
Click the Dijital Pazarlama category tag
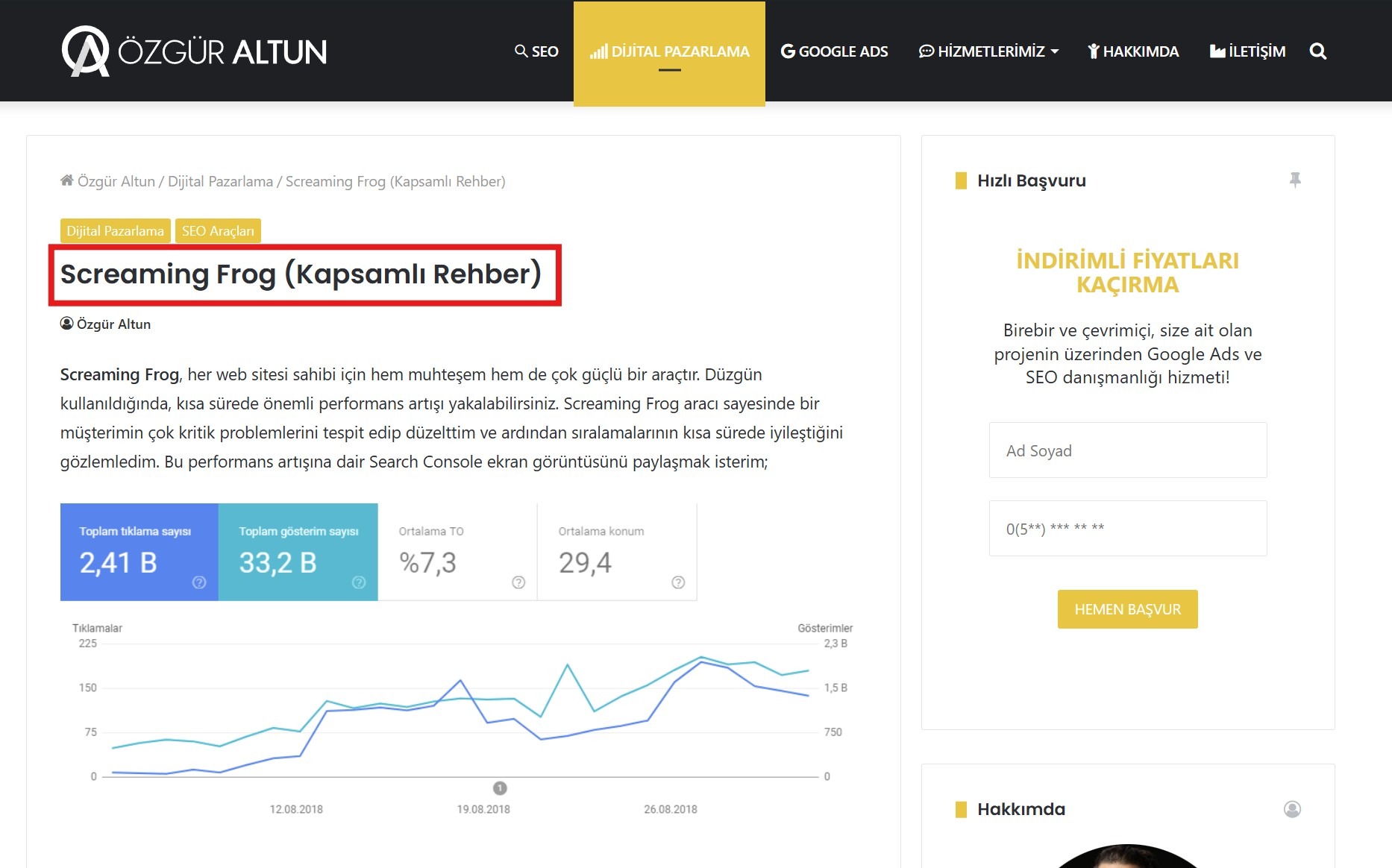click(x=115, y=231)
